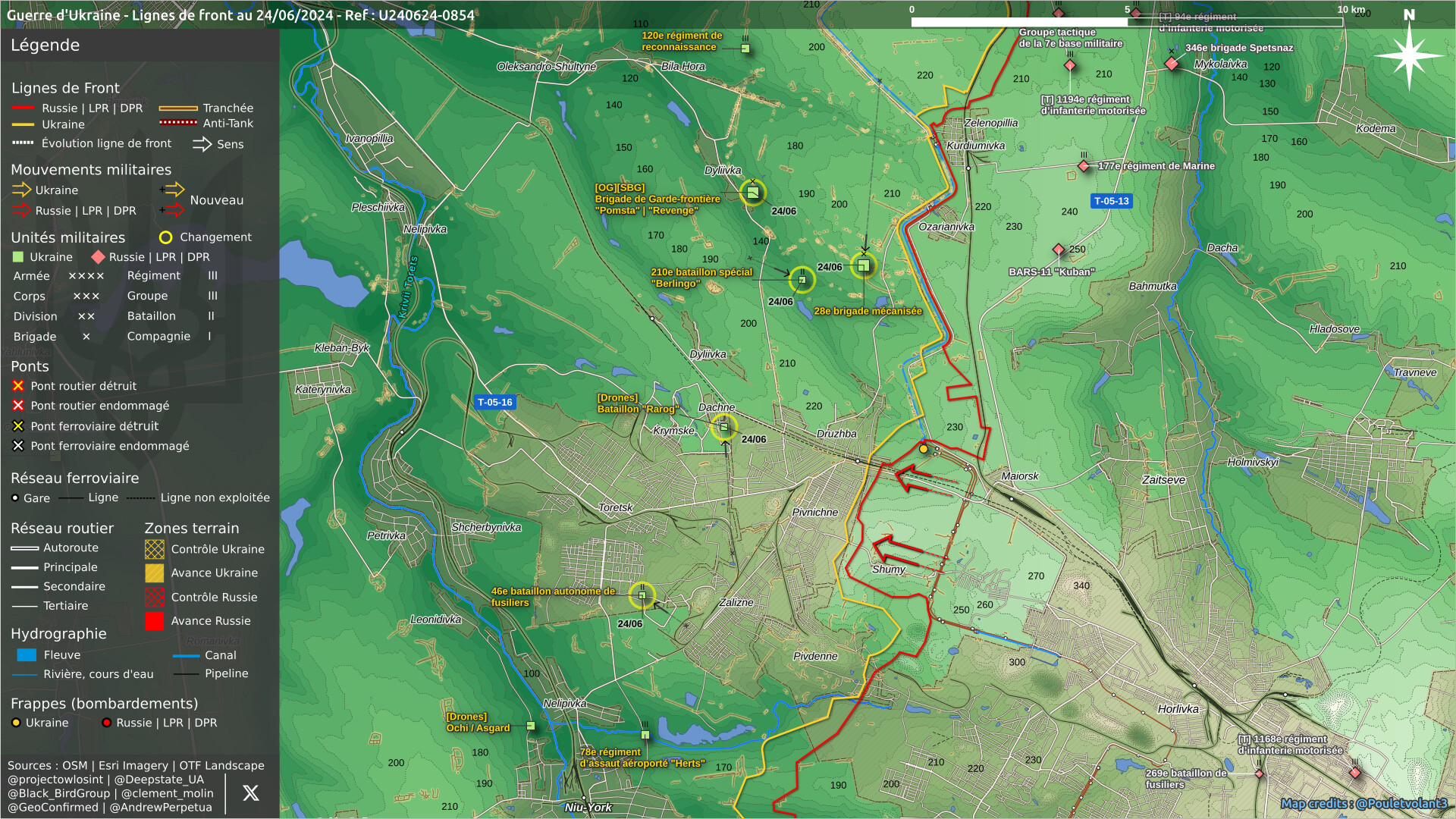Click the 177e régiment de Marine diamond marker
Image resolution: width=1456 pixels, height=819 pixels.
(x=1084, y=166)
